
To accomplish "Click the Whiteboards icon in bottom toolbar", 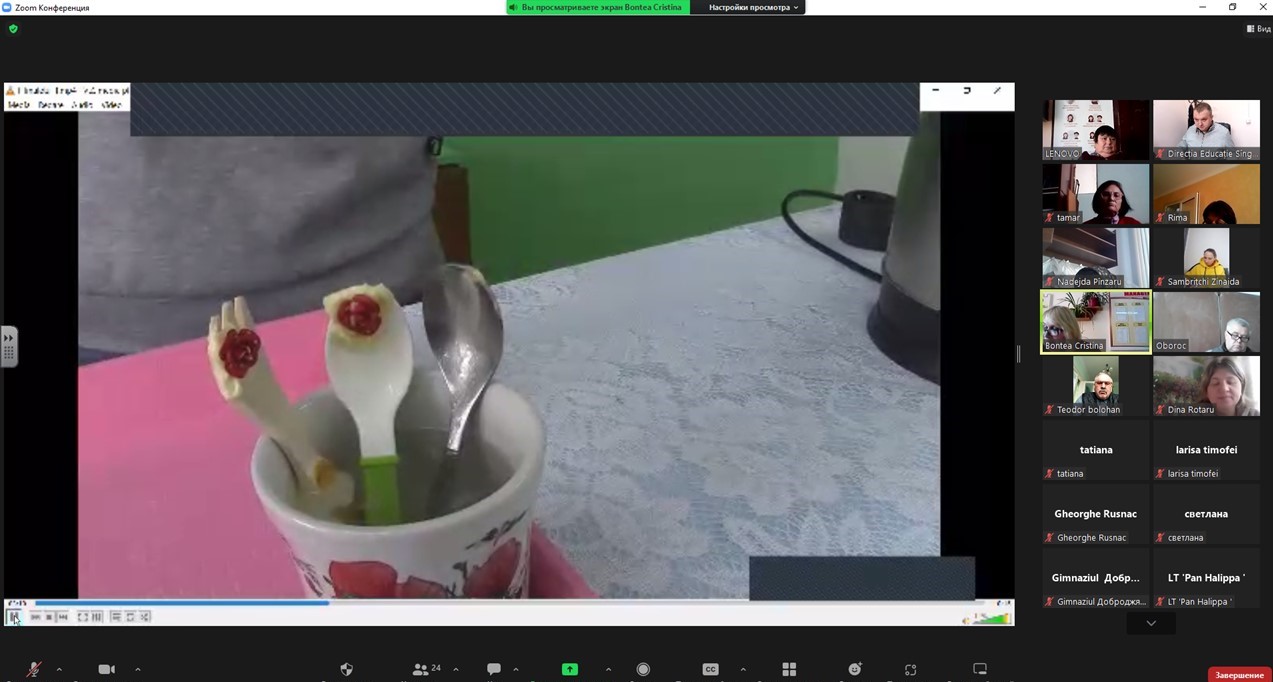I will (x=980, y=669).
